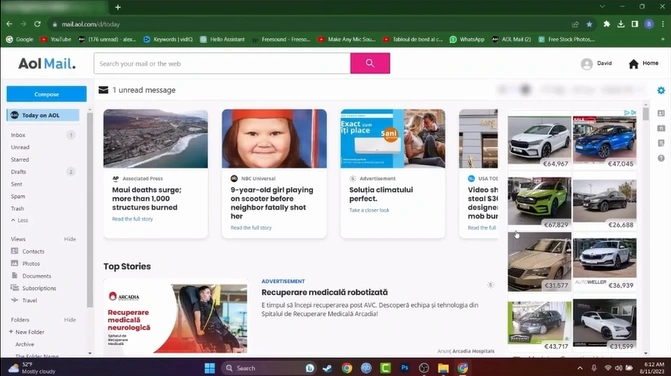Click the main content vertical scrollbar
This screenshot has height=376, width=671.
pyautogui.click(x=646, y=114)
